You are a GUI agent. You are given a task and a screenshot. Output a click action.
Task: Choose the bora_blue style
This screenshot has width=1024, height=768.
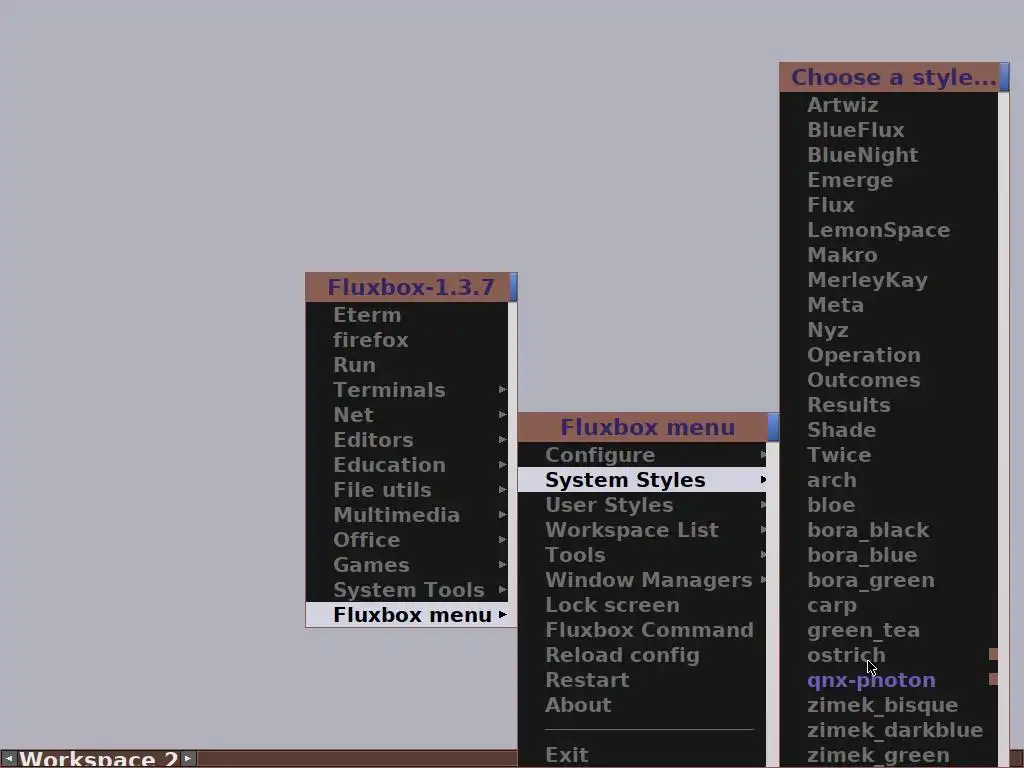point(889,554)
